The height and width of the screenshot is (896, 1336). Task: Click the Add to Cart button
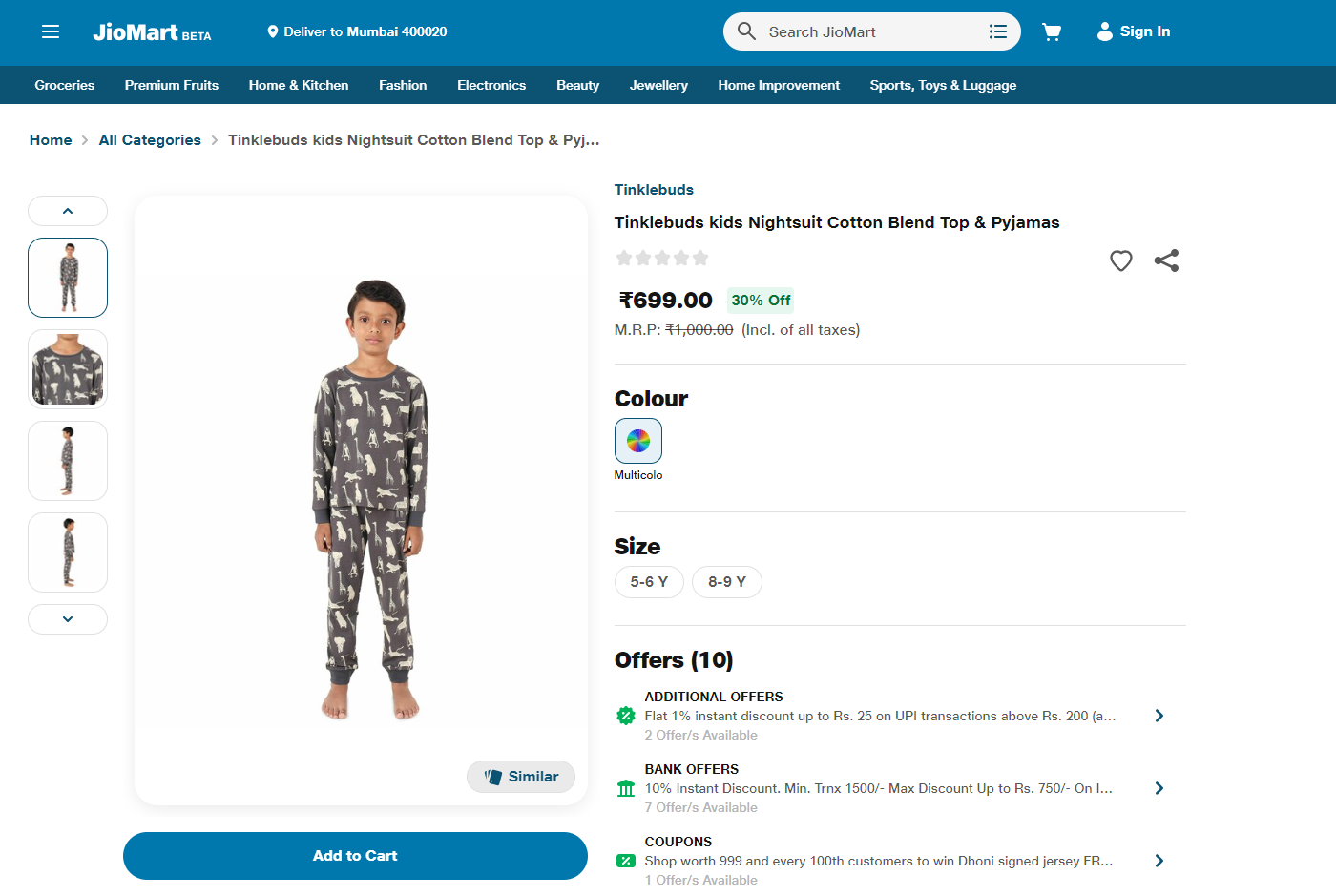tap(355, 856)
